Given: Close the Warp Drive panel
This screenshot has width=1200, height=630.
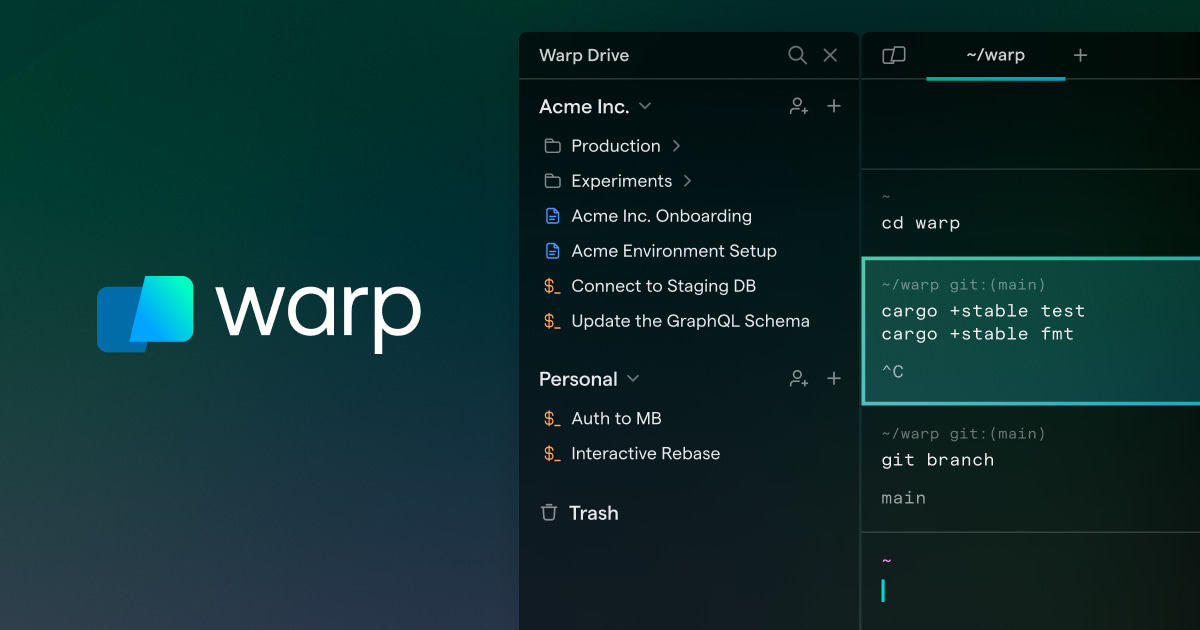Looking at the screenshot, I should point(830,55).
